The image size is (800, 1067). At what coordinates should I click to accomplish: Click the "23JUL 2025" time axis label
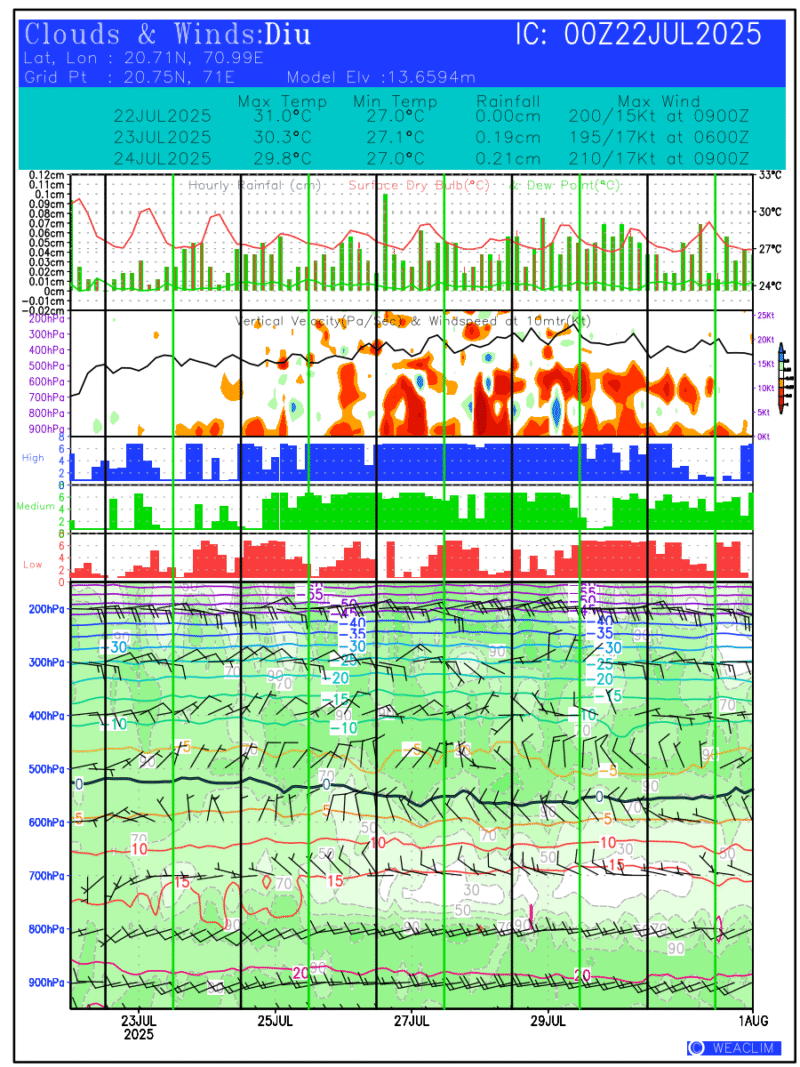point(139,1027)
